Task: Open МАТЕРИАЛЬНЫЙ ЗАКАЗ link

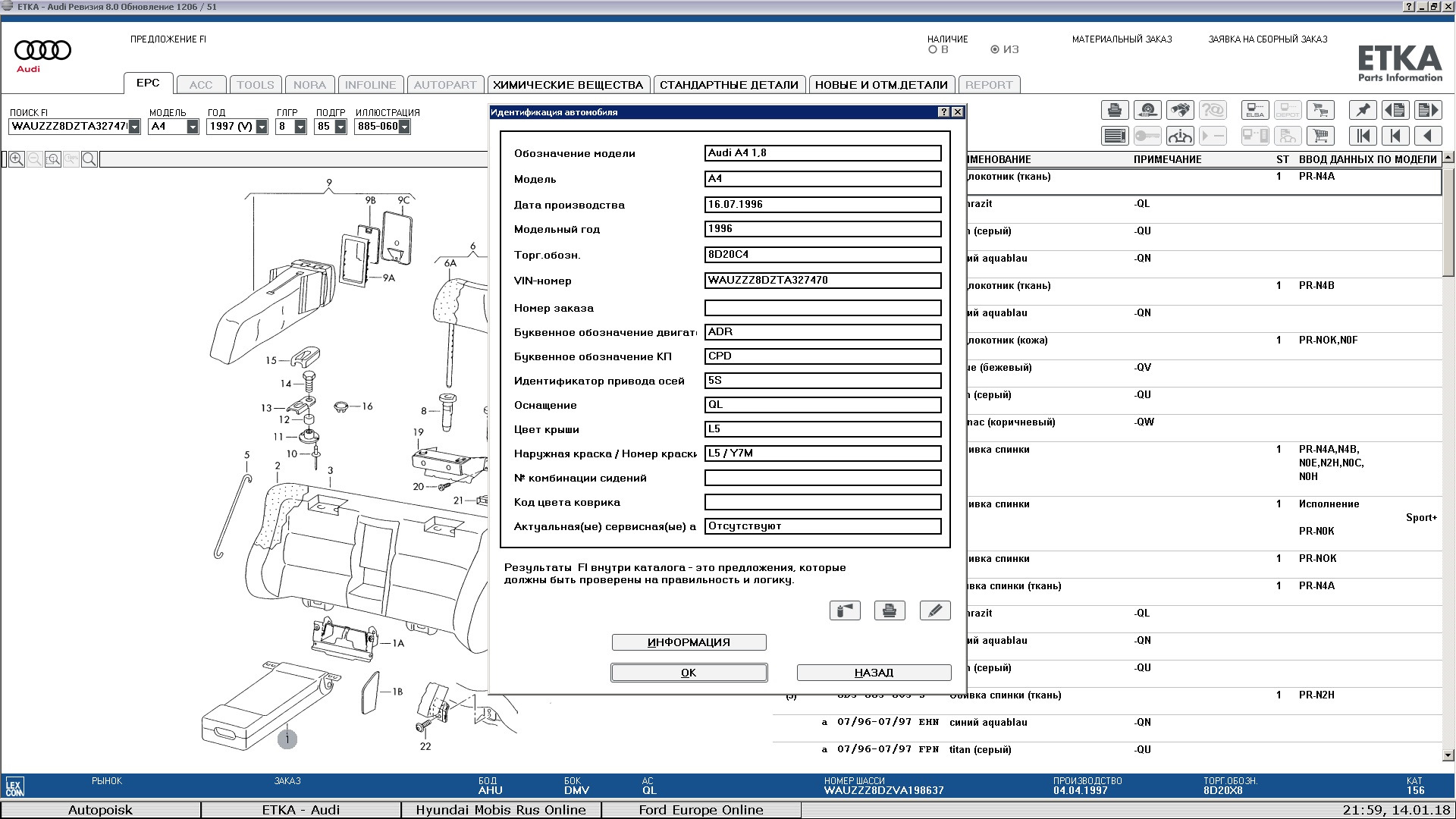Action: tap(1122, 39)
